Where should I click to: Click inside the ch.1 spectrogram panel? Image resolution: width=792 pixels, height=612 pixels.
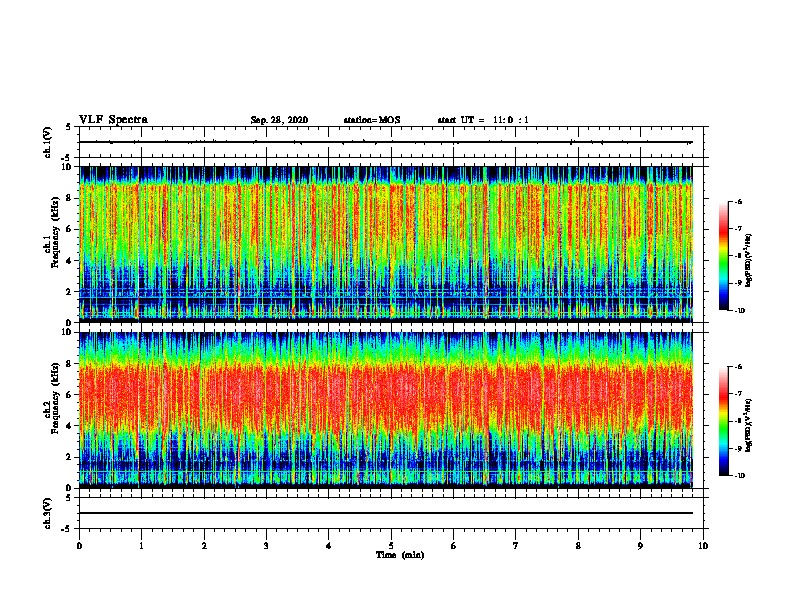coord(386,244)
